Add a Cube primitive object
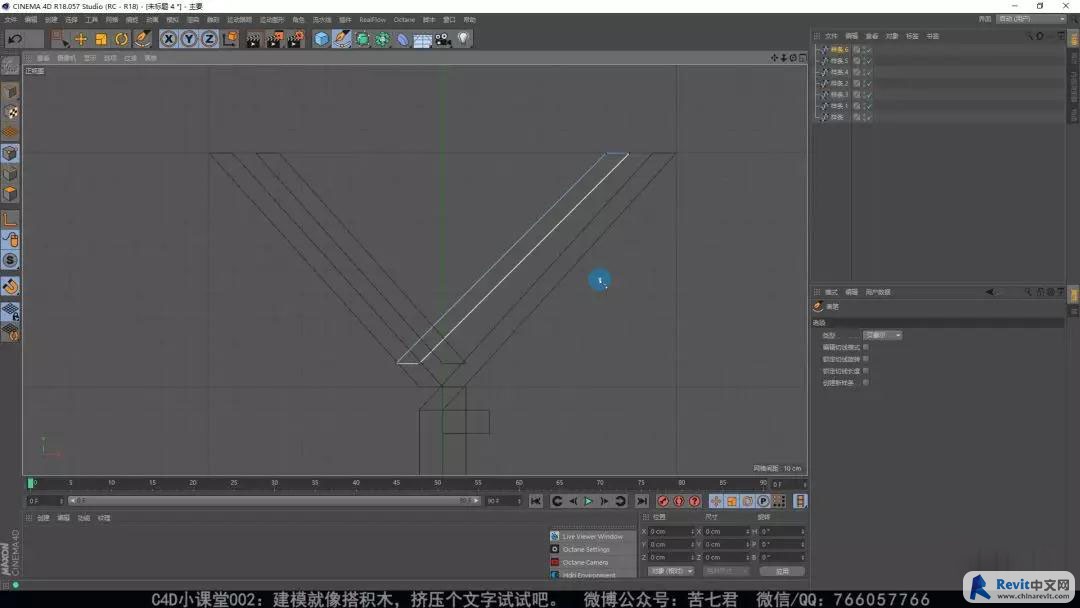This screenshot has width=1080, height=608. (321, 39)
